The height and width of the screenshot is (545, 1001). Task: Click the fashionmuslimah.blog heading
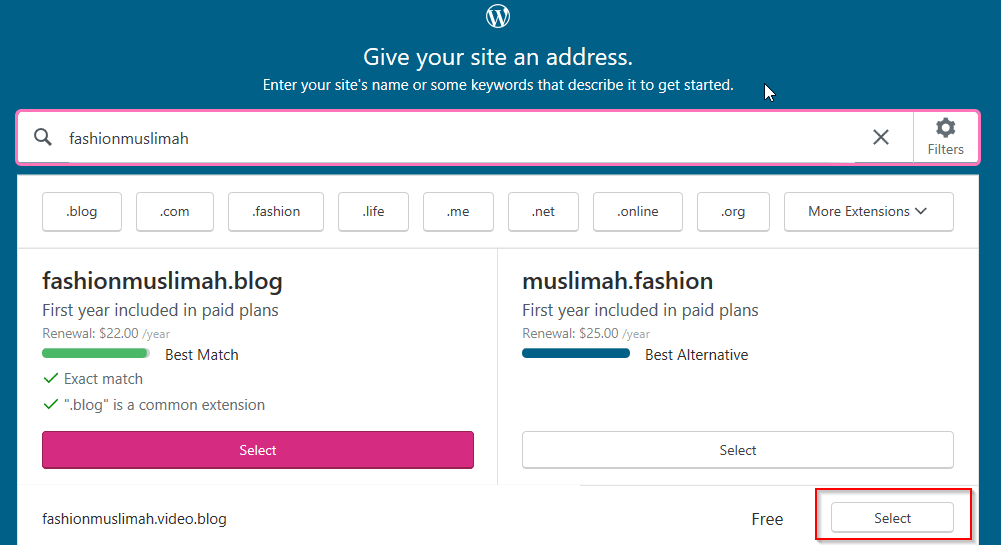[162, 281]
